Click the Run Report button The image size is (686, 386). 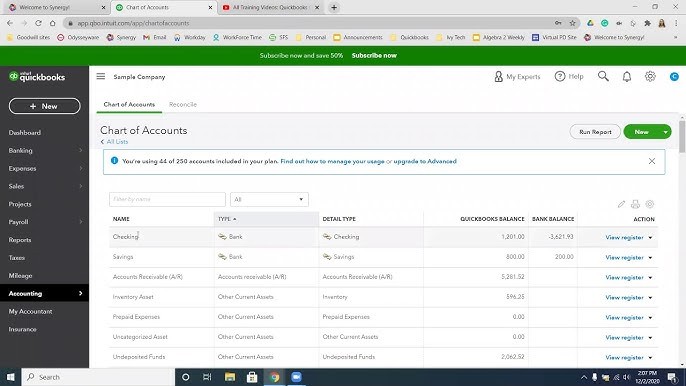click(595, 132)
